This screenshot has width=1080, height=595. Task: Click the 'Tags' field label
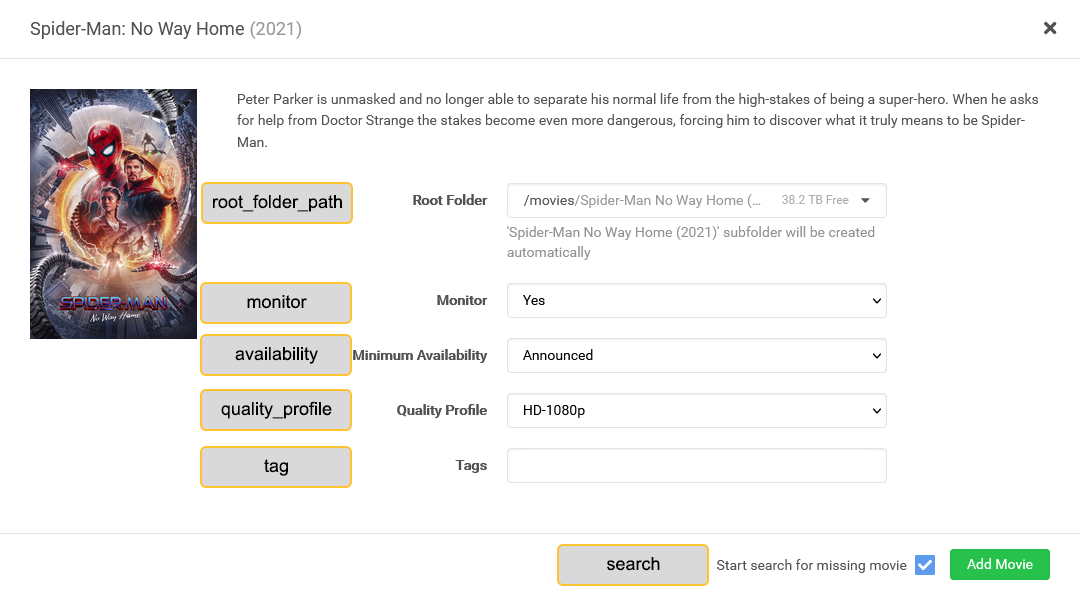pos(471,466)
